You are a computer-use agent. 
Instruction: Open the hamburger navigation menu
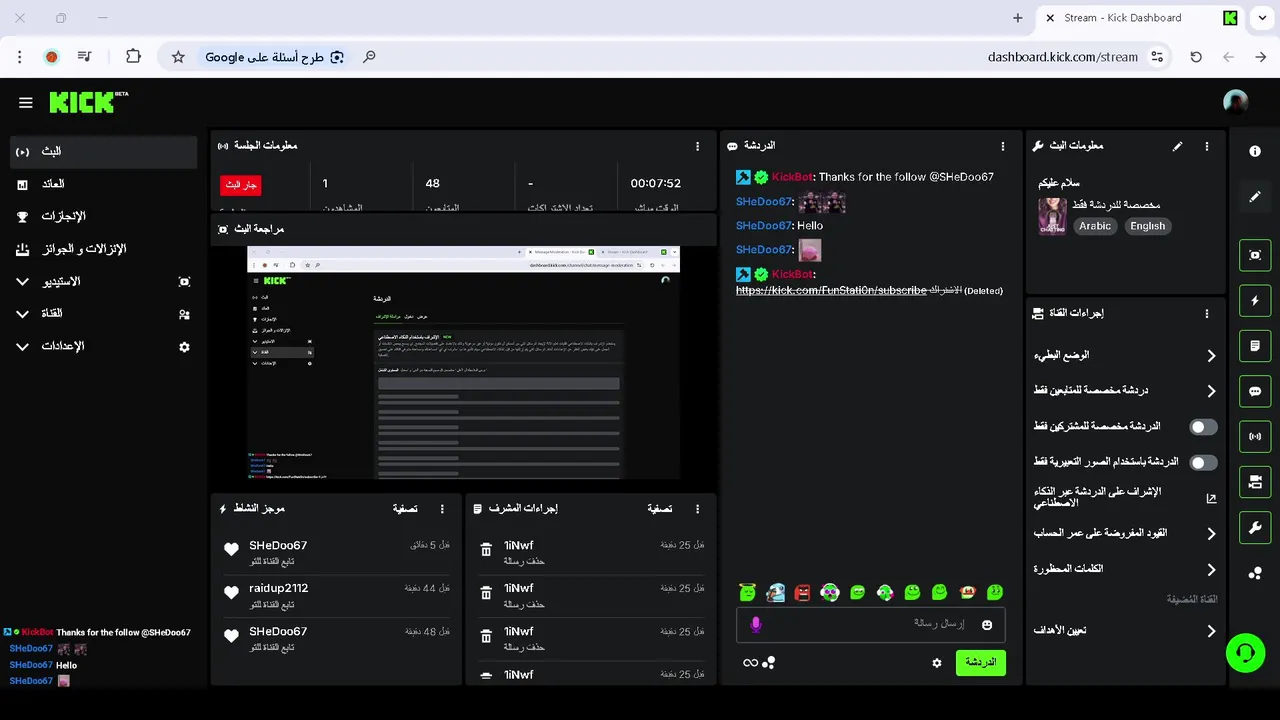26,102
